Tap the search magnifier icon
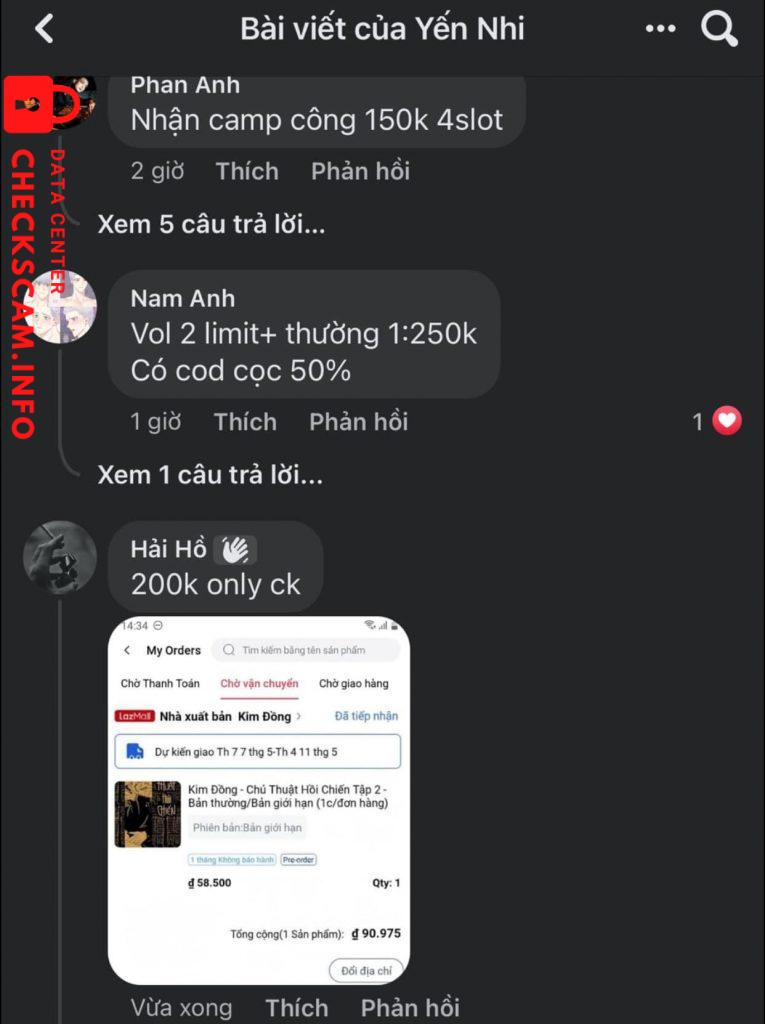Viewport: 765px width, 1024px height. click(719, 29)
